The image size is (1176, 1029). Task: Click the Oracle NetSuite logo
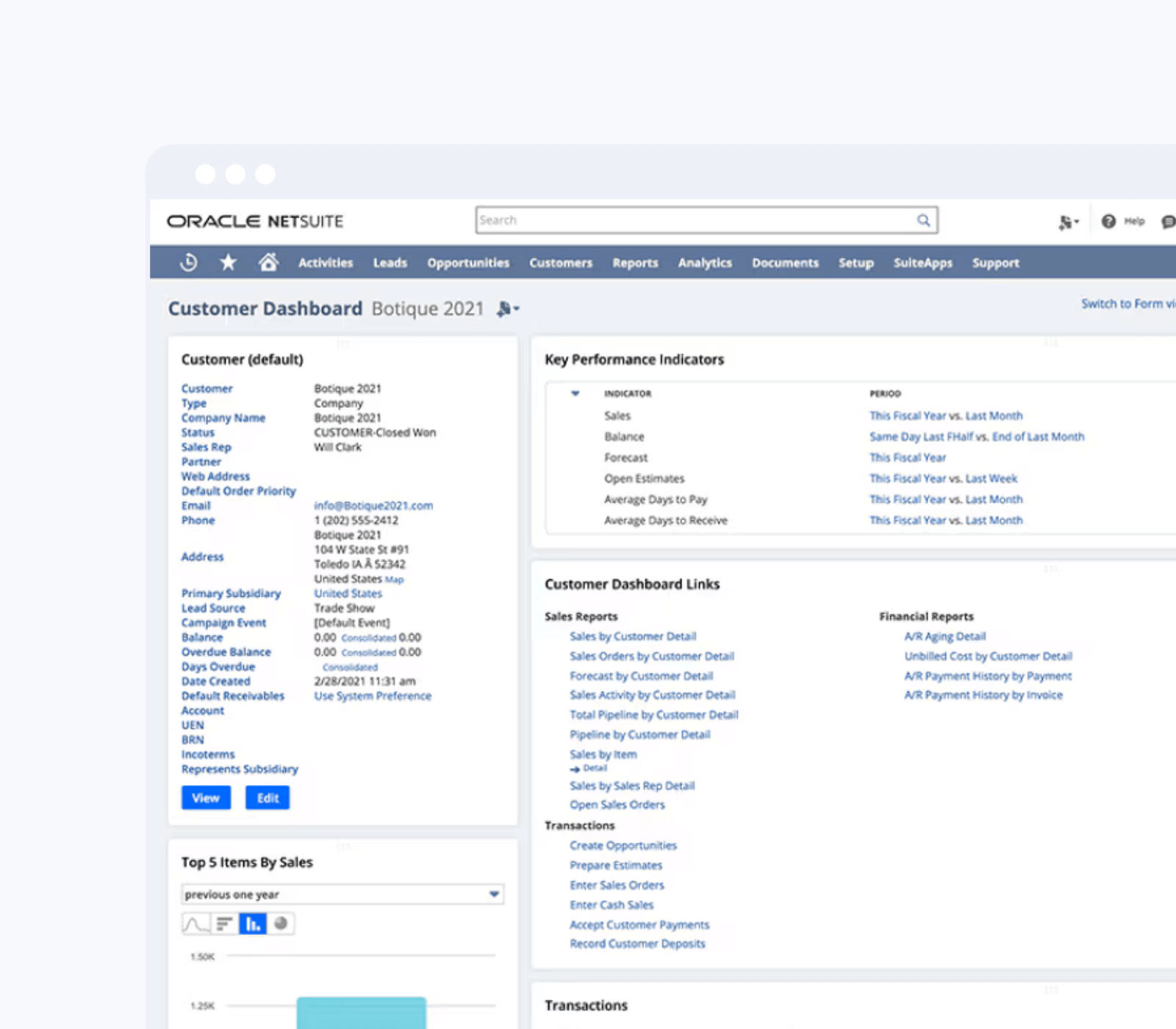[x=255, y=221]
